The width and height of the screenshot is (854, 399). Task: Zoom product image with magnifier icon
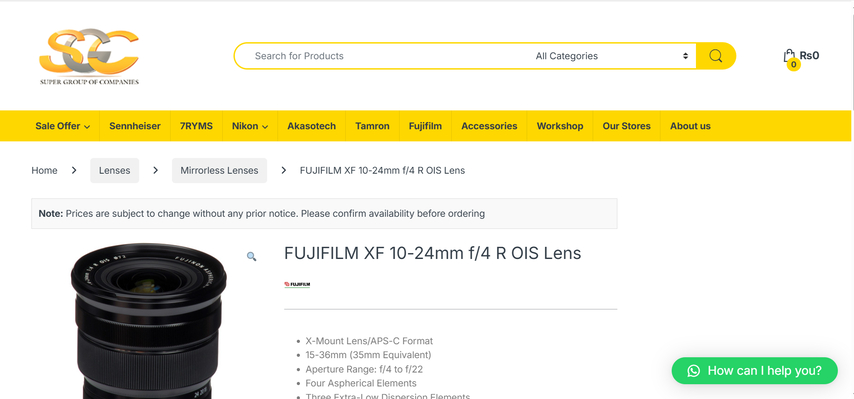point(251,256)
